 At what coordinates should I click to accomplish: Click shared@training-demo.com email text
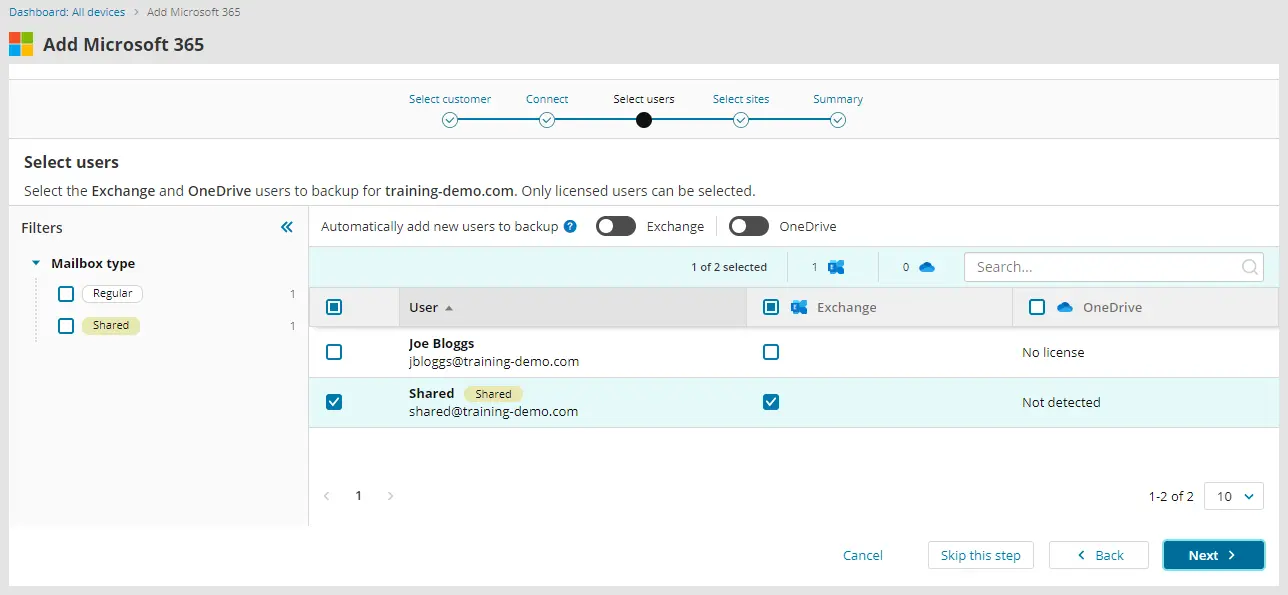click(x=494, y=411)
